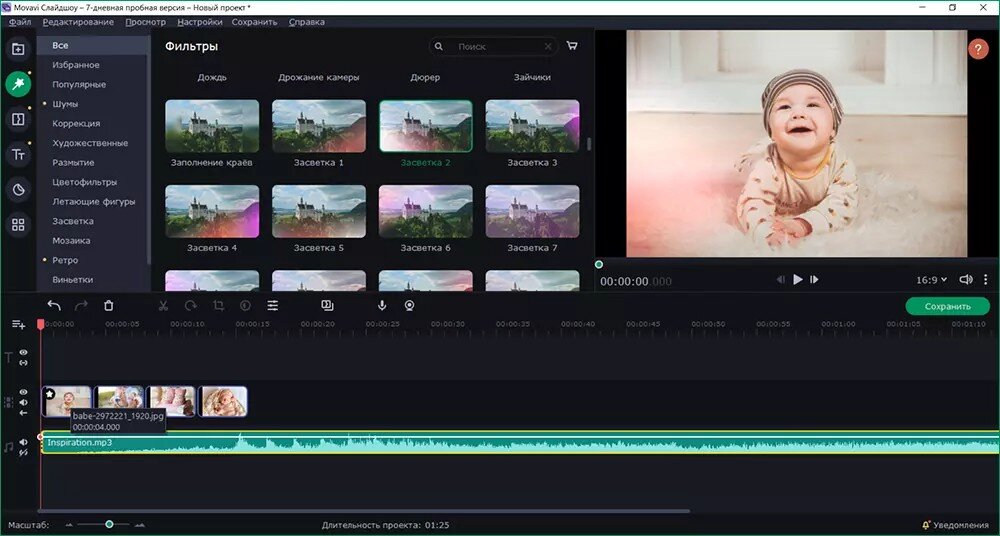Open the transitions tab in the left sidebar
This screenshot has height=536, width=1000.
(18, 119)
